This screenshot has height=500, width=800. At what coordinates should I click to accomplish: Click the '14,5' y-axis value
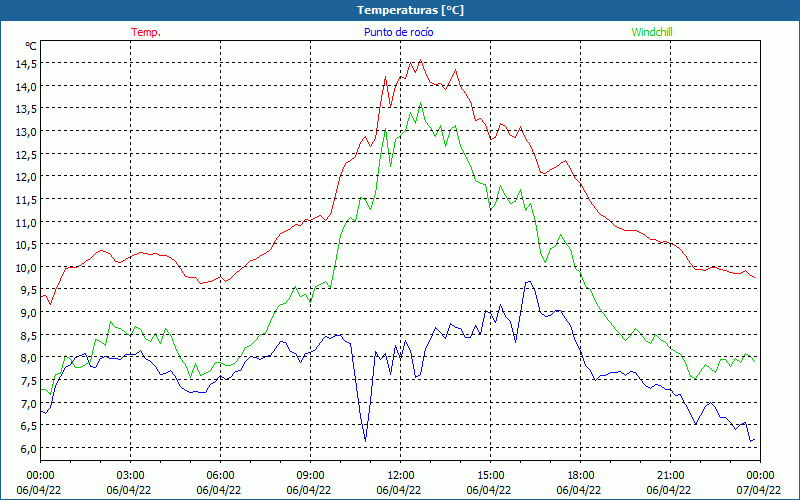click(x=27, y=64)
